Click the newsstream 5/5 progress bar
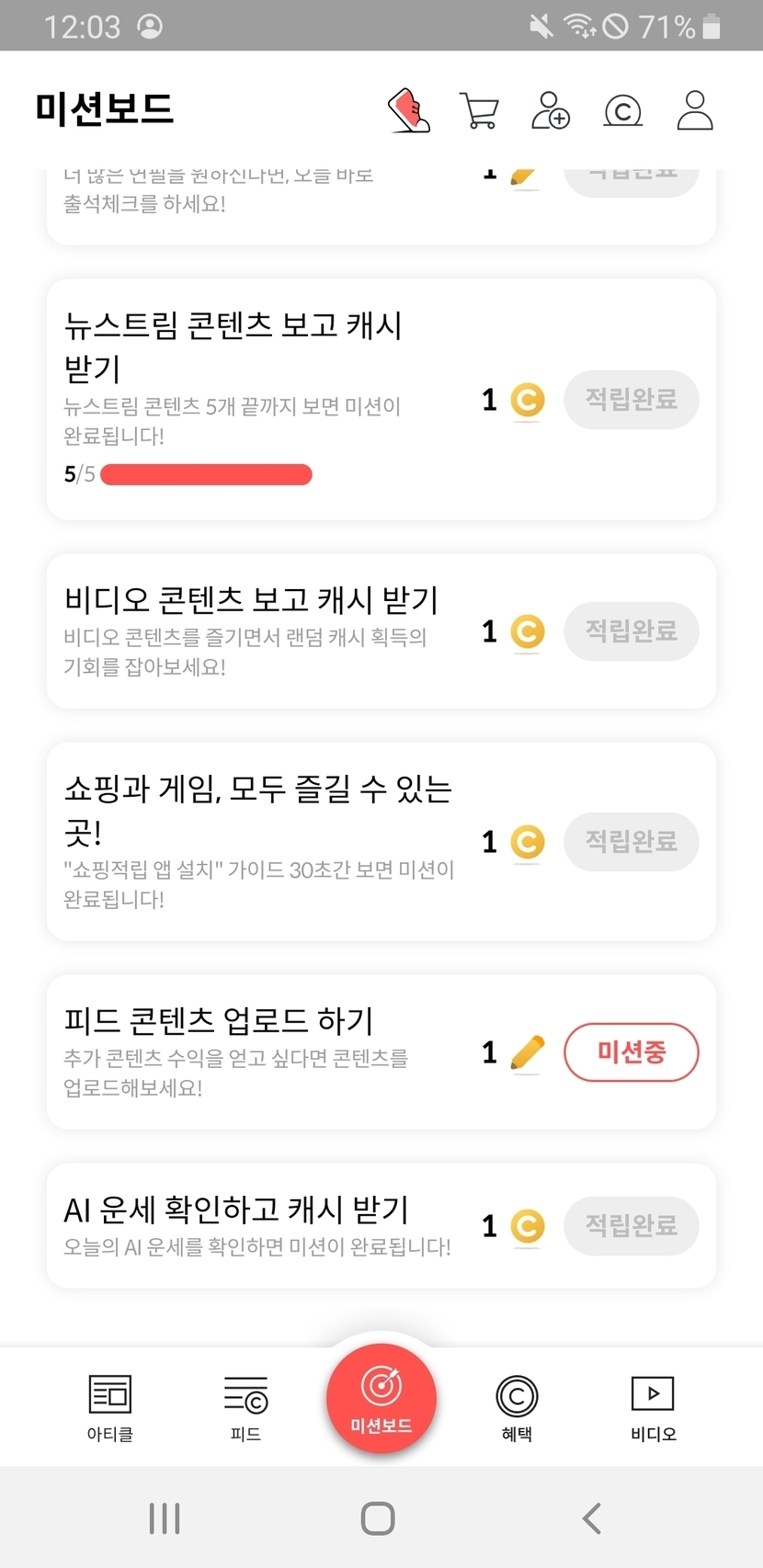Screen dimensions: 763x1568 (x=206, y=474)
